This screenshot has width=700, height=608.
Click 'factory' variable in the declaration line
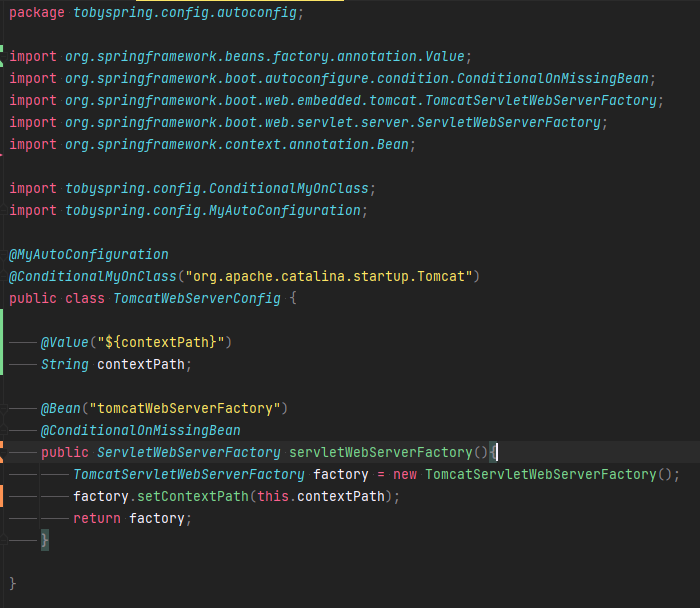pyautogui.click(x=341, y=474)
